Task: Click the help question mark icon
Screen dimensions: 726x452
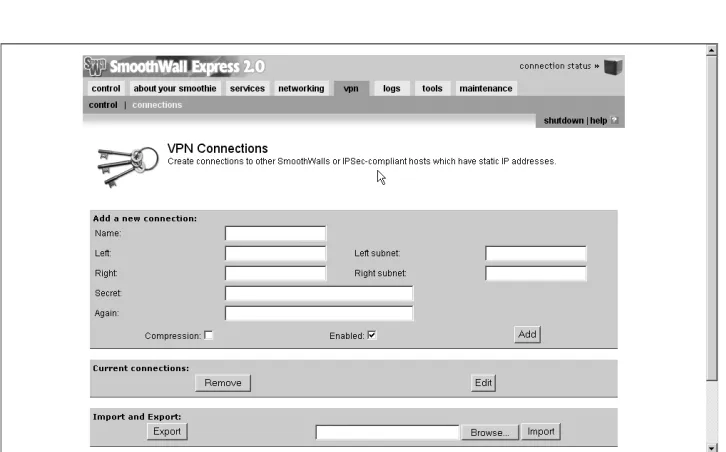Action: tap(614, 120)
